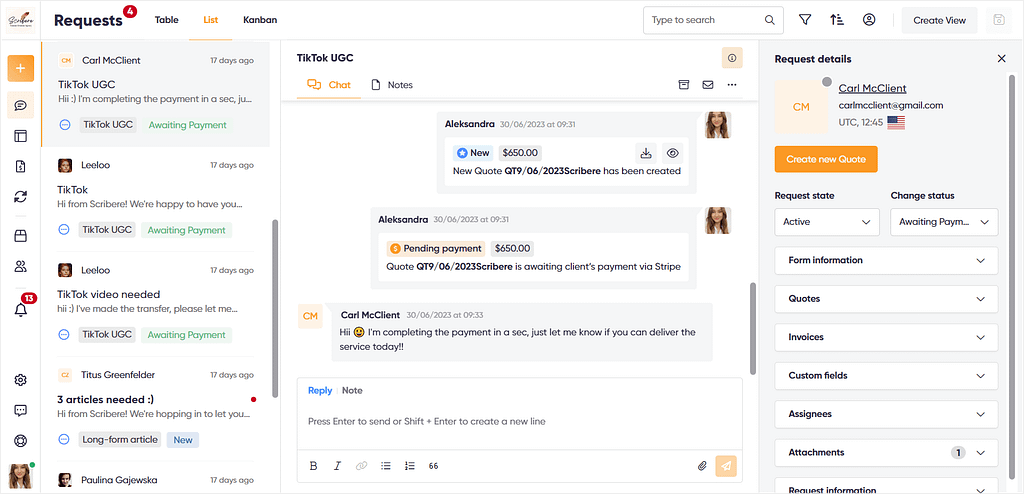This screenshot has height=494, width=1024.
Task: Preview the New quote via eye icon
Action: coord(673,154)
